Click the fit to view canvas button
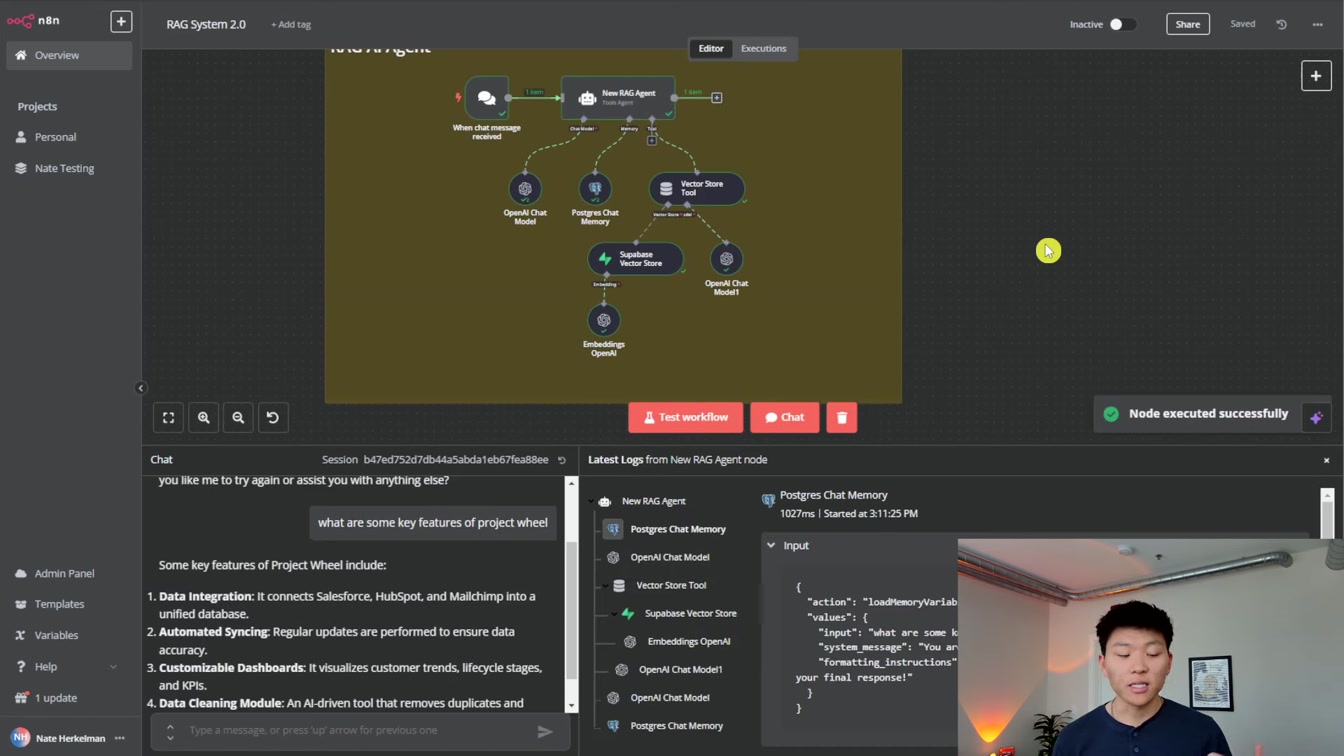1344x756 pixels. [x=168, y=418]
